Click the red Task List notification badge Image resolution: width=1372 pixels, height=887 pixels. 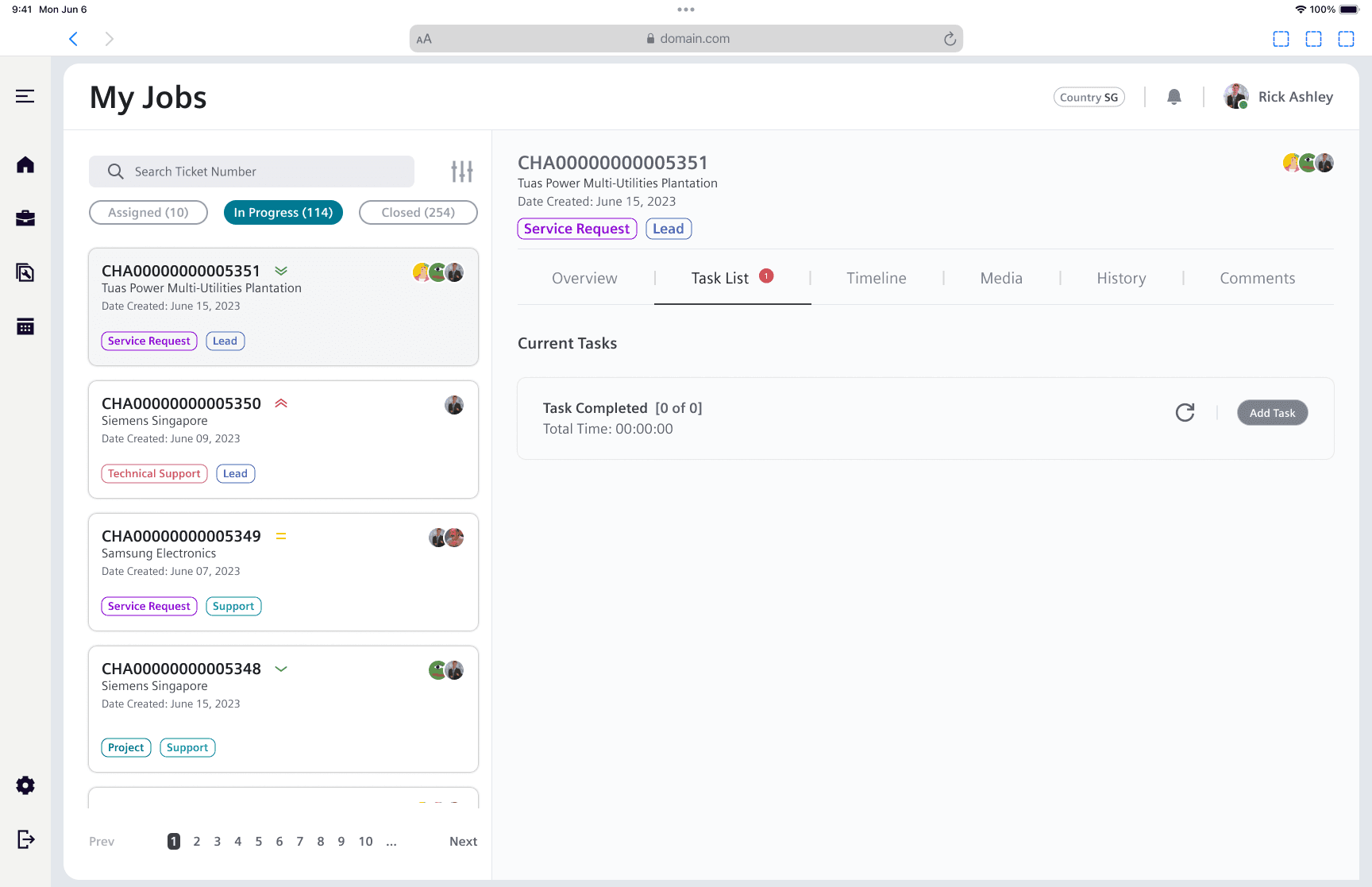coord(766,276)
